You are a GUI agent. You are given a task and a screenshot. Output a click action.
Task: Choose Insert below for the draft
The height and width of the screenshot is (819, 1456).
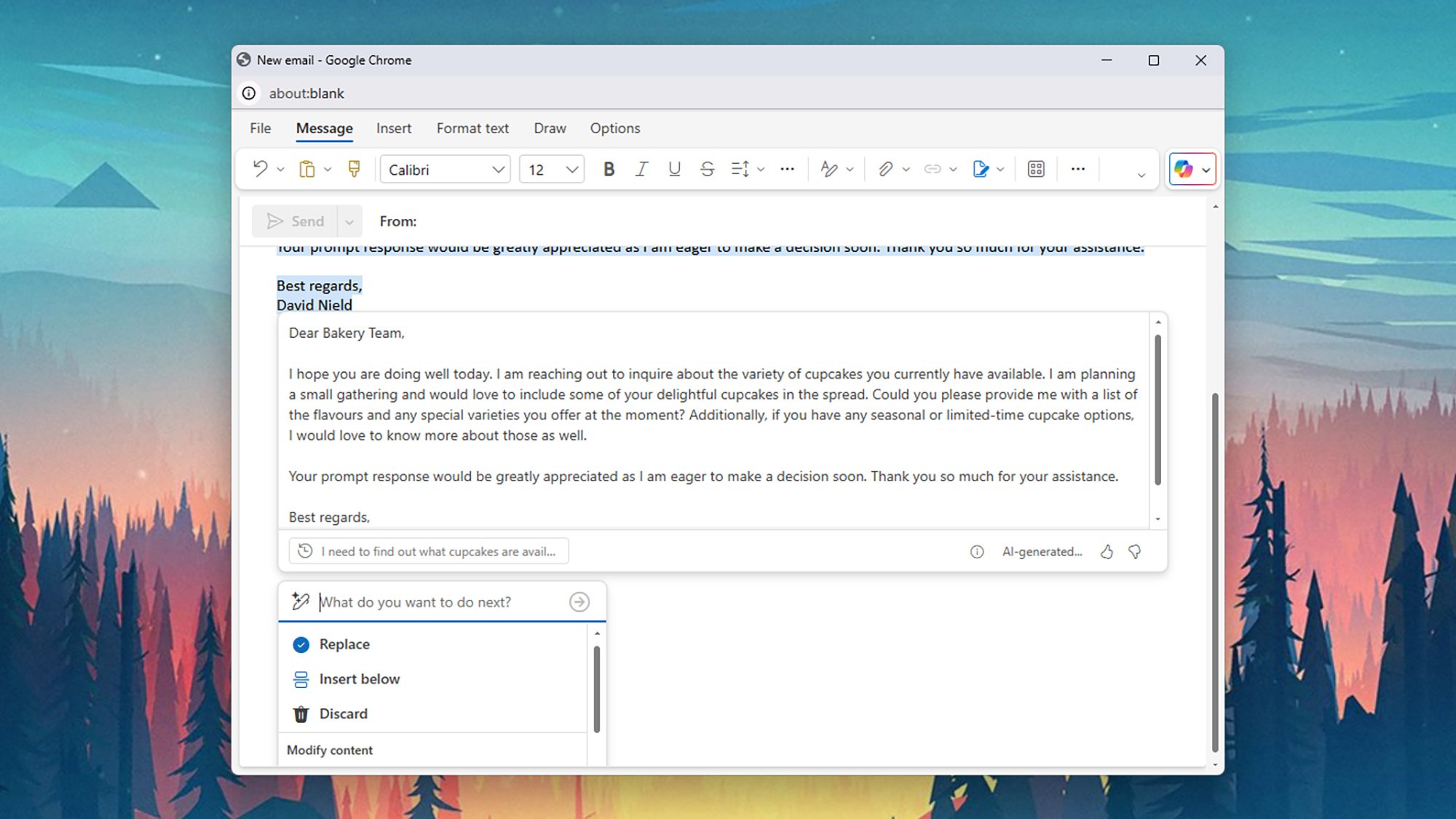360,678
